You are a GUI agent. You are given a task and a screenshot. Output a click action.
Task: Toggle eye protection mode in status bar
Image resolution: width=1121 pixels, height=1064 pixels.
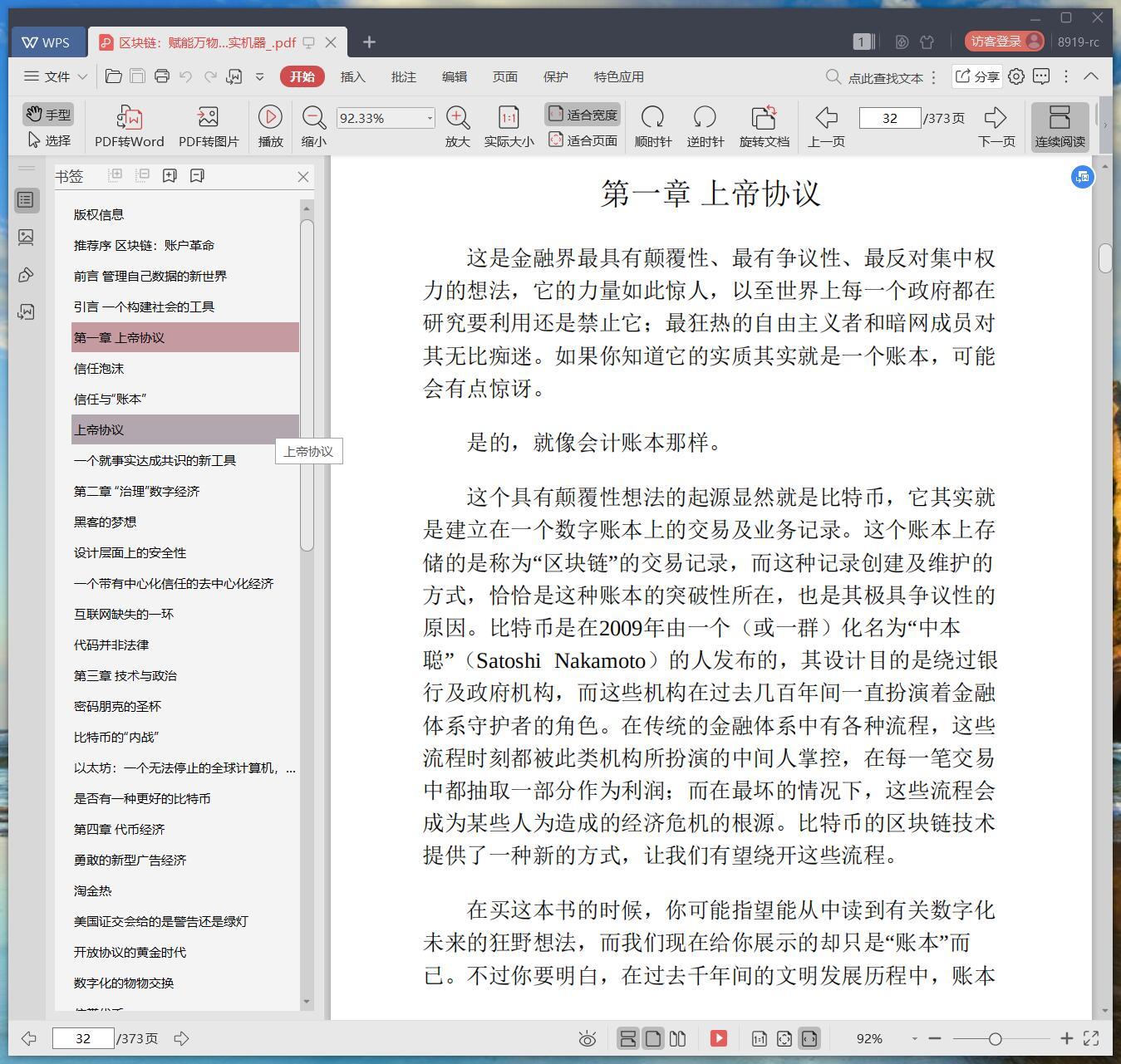point(588,1038)
